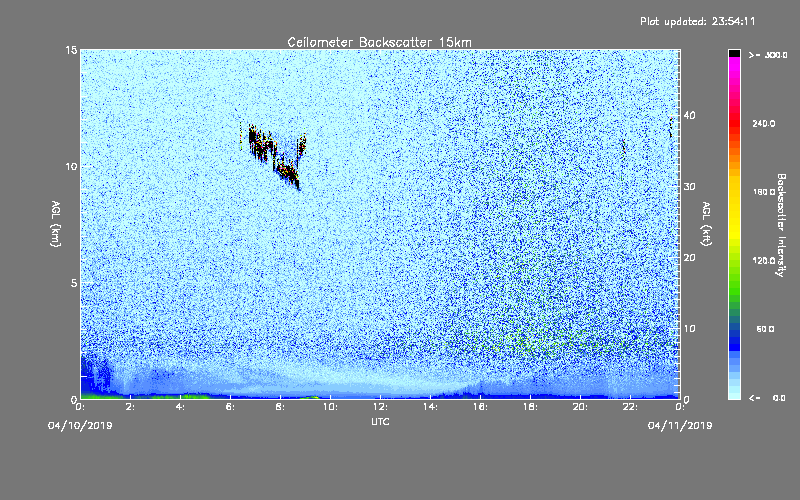Click the 40 kft tick label on the right axis
Image resolution: width=800 pixels, height=500 pixels.
[x=689, y=115]
